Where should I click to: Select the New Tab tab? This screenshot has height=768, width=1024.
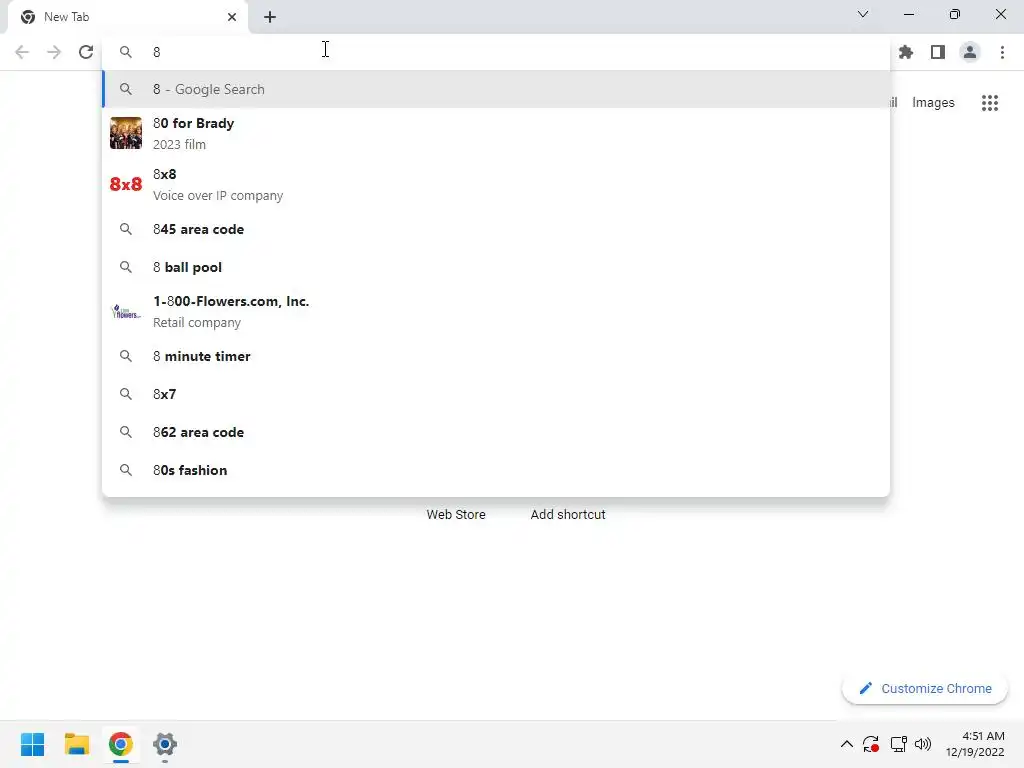[x=128, y=17]
